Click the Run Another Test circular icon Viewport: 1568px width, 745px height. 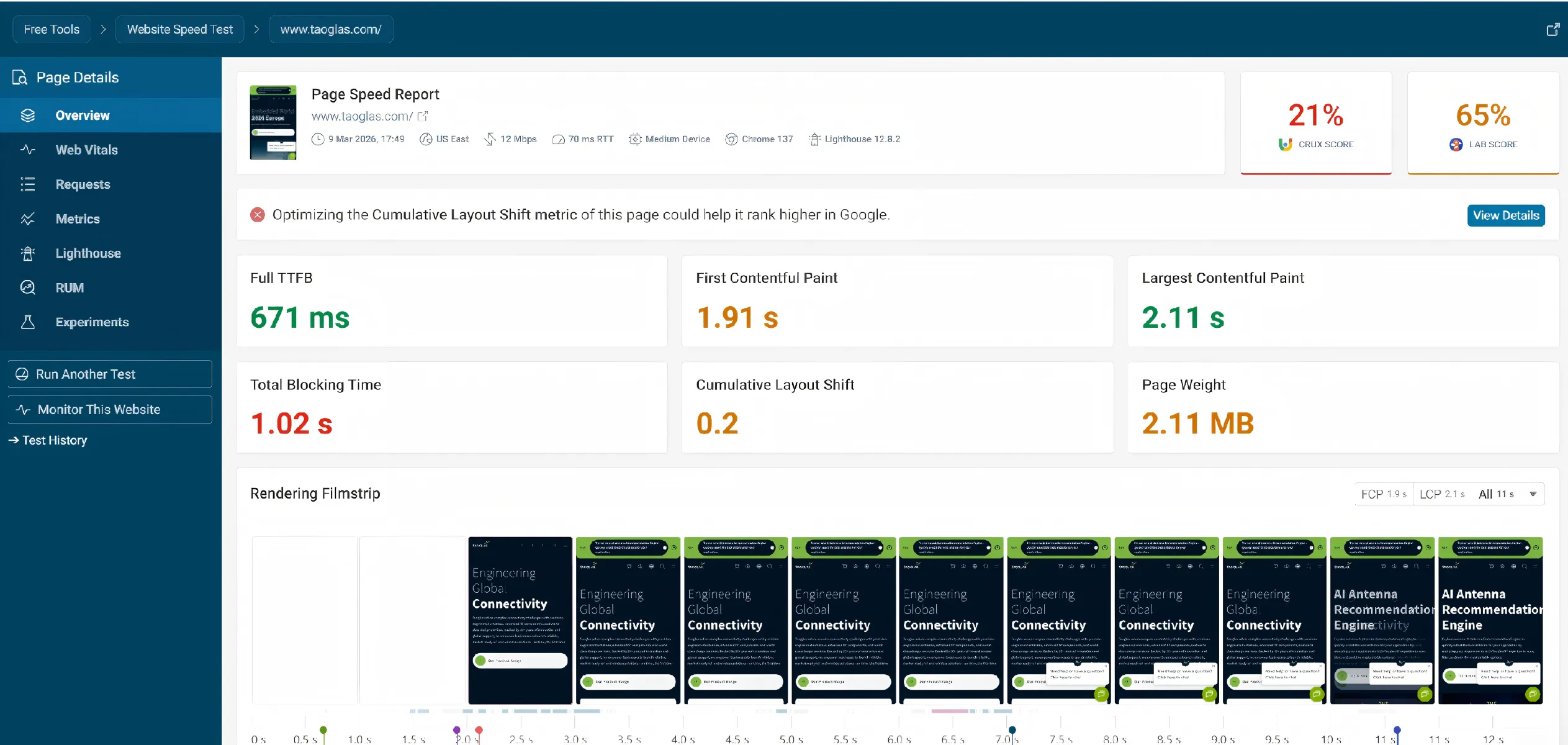[x=22, y=374]
